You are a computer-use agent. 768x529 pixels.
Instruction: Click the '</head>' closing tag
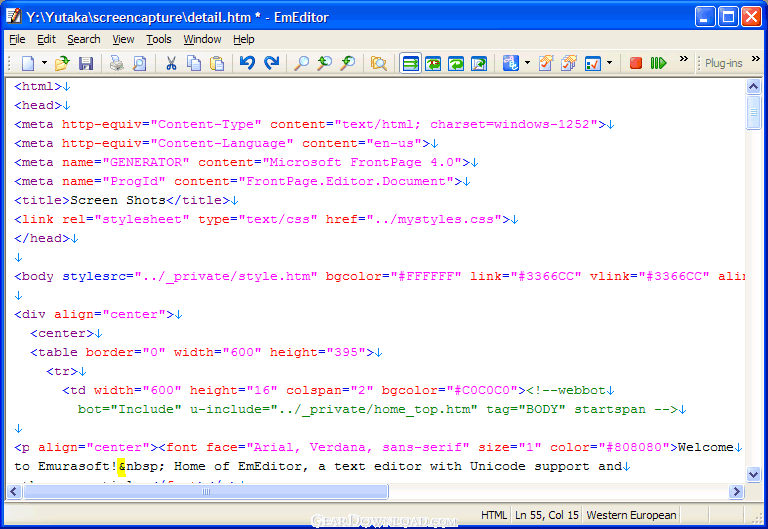tap(42, 238)
